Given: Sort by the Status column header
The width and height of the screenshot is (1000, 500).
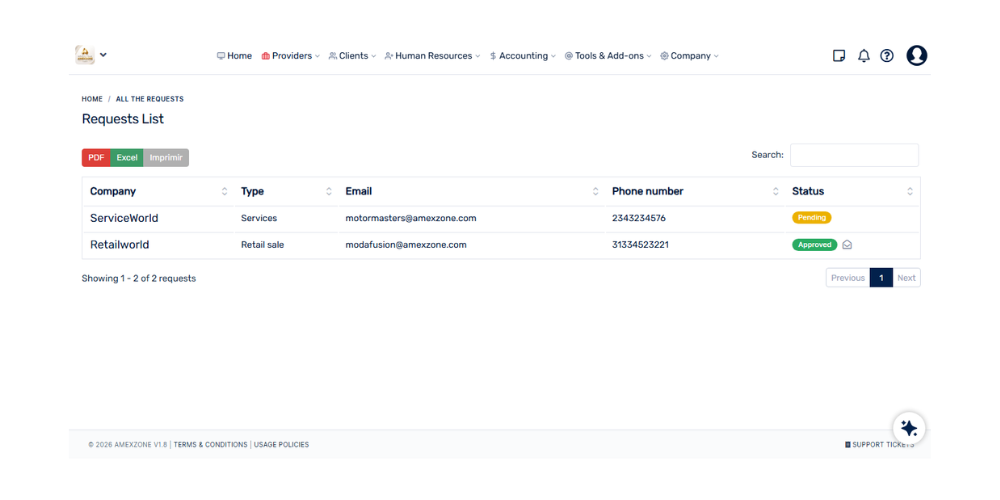Looking at the screenshot, I should [x=852, y=191].
